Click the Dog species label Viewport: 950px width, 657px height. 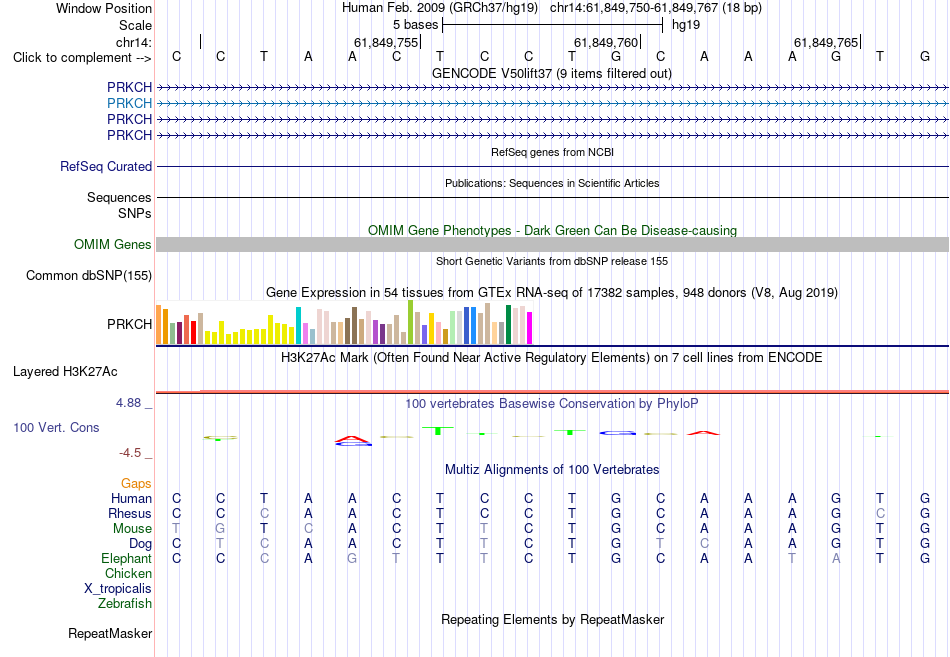click(x=140, y=544)
